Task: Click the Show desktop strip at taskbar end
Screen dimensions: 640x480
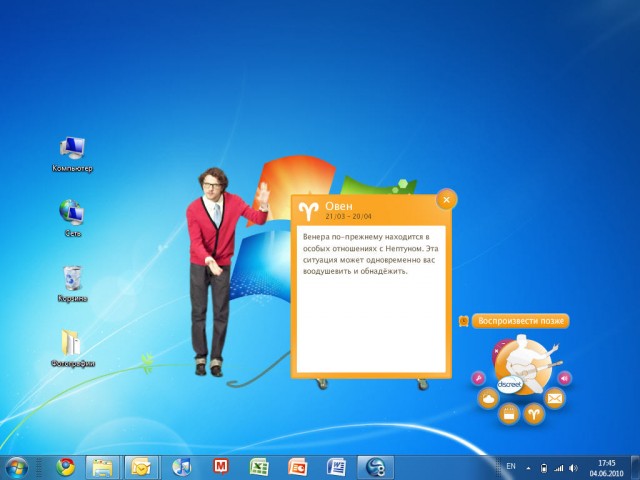Action: coord(636,468)
